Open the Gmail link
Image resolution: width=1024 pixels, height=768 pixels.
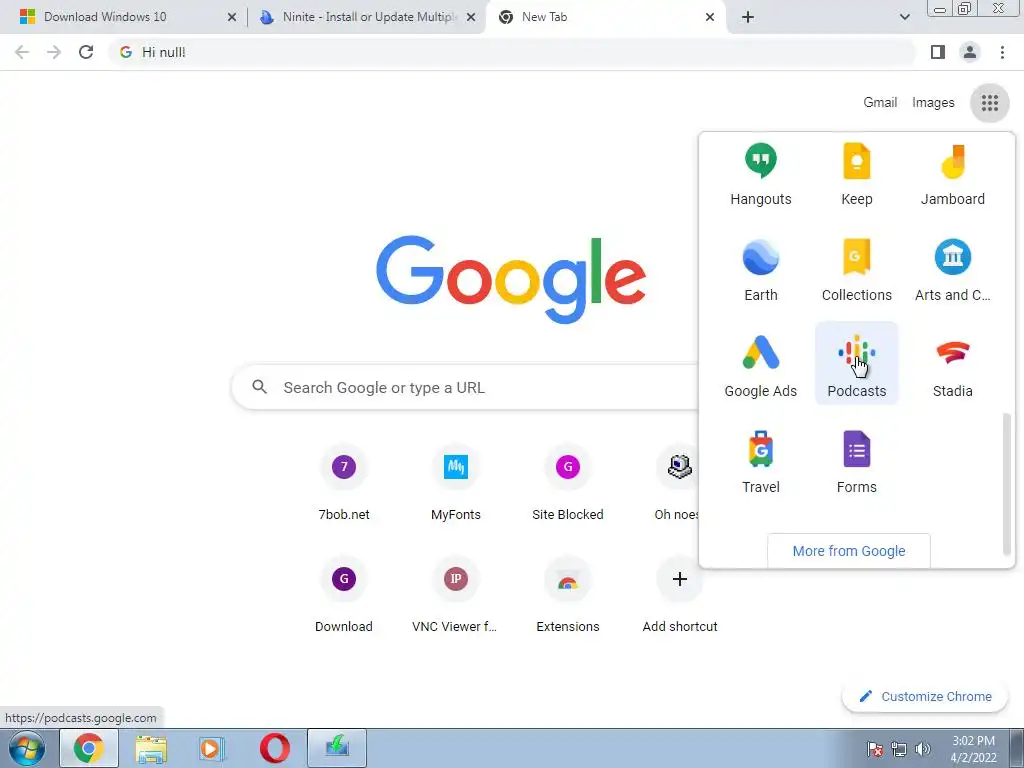880,103
